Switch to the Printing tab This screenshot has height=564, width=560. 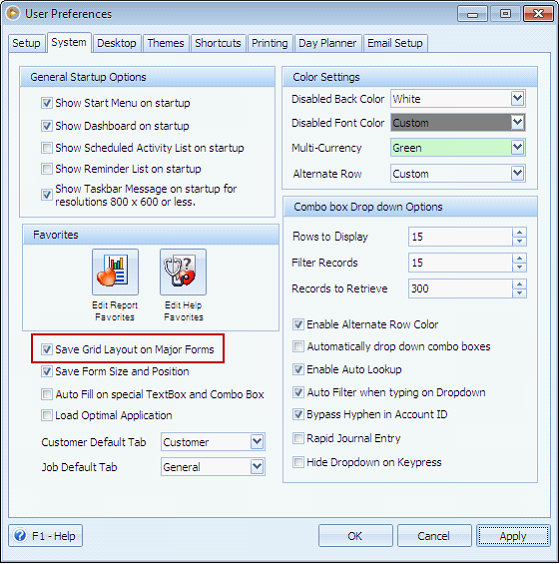269,44
